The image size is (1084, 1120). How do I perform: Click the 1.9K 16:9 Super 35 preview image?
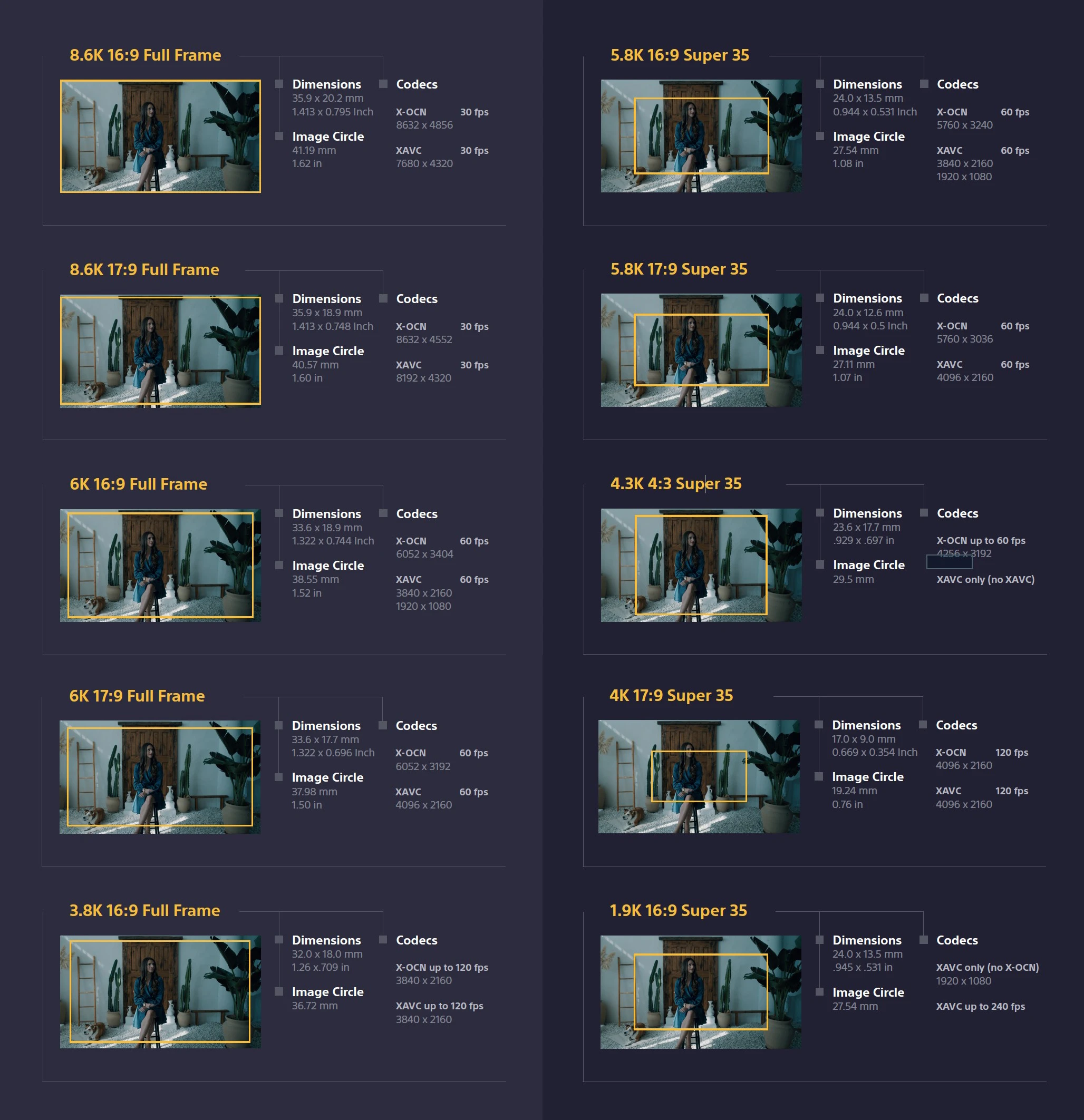pyautogui.click(x=700, y=992)
